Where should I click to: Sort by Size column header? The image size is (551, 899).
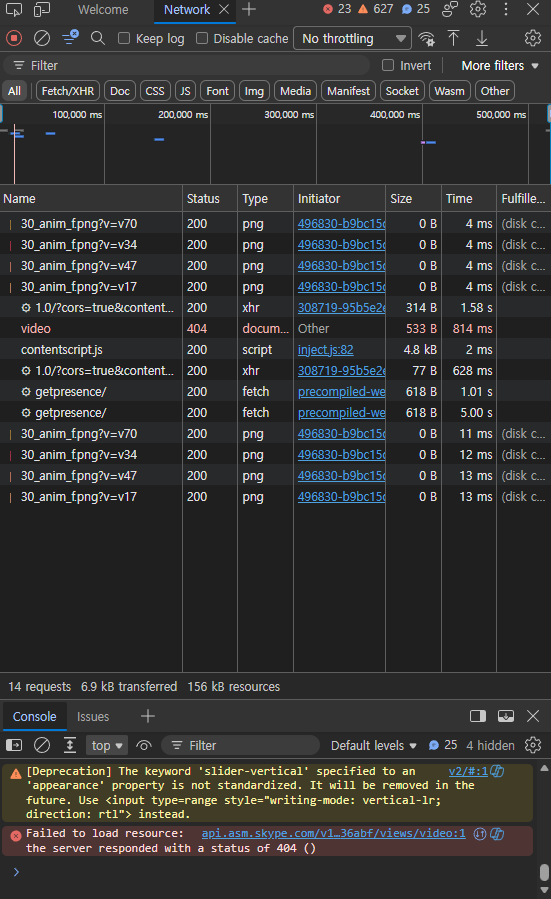pyautogui.click(x=413, y=198)
